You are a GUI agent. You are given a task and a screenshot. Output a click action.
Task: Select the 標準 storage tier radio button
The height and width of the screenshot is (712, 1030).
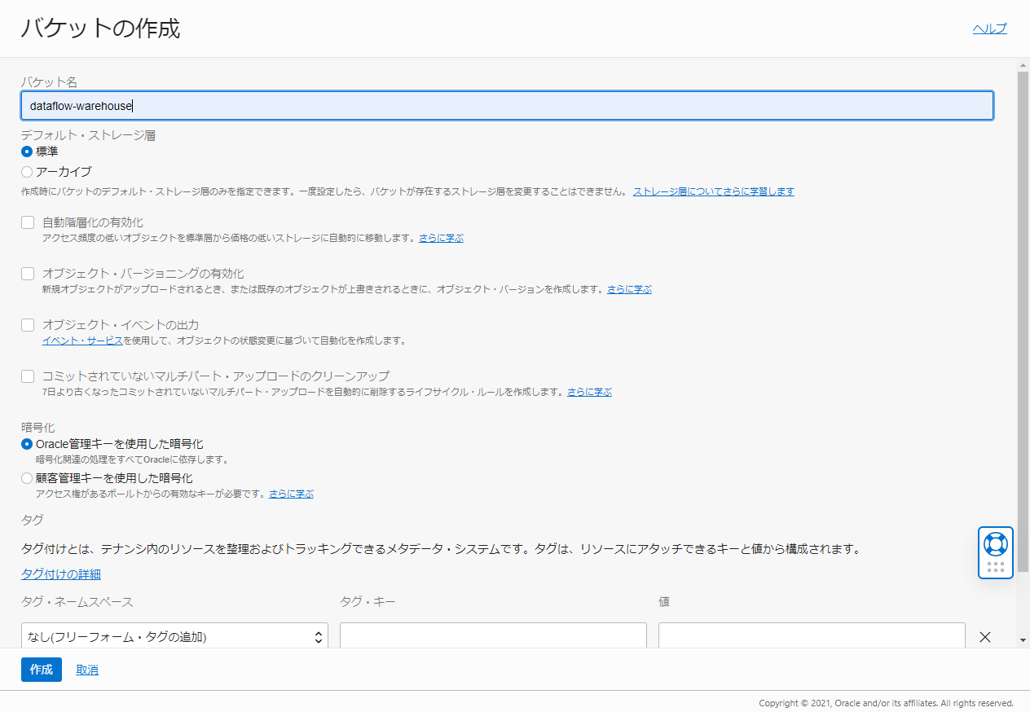(x=27, y=152)
